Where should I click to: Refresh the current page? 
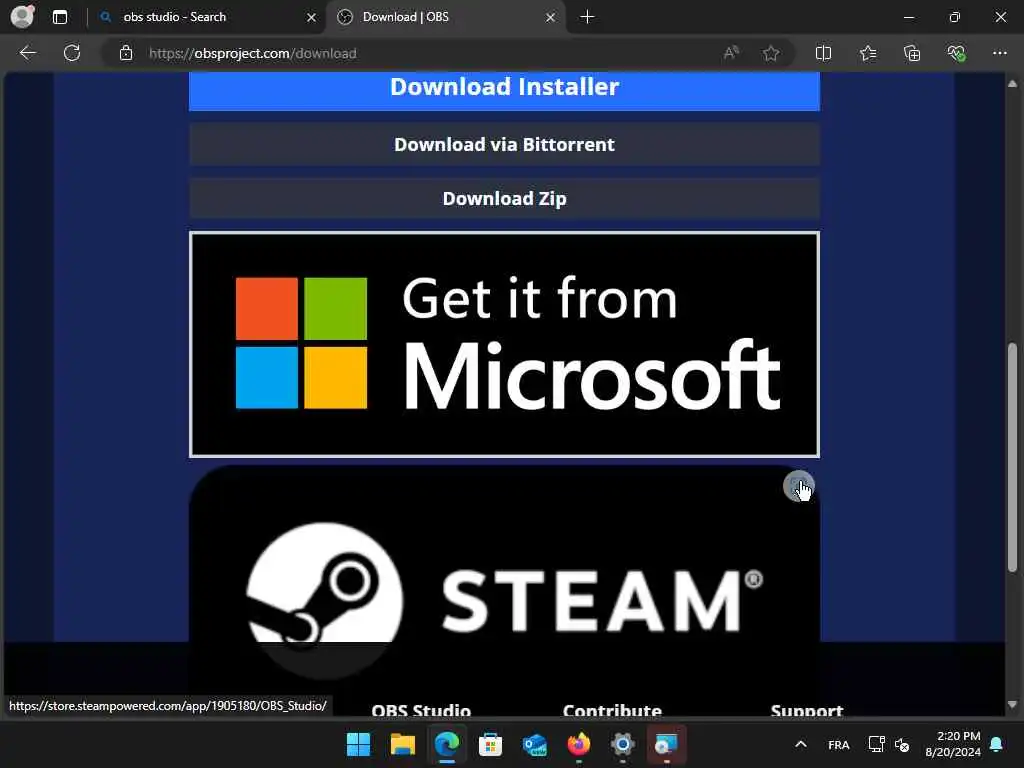[x=72, y=53]
